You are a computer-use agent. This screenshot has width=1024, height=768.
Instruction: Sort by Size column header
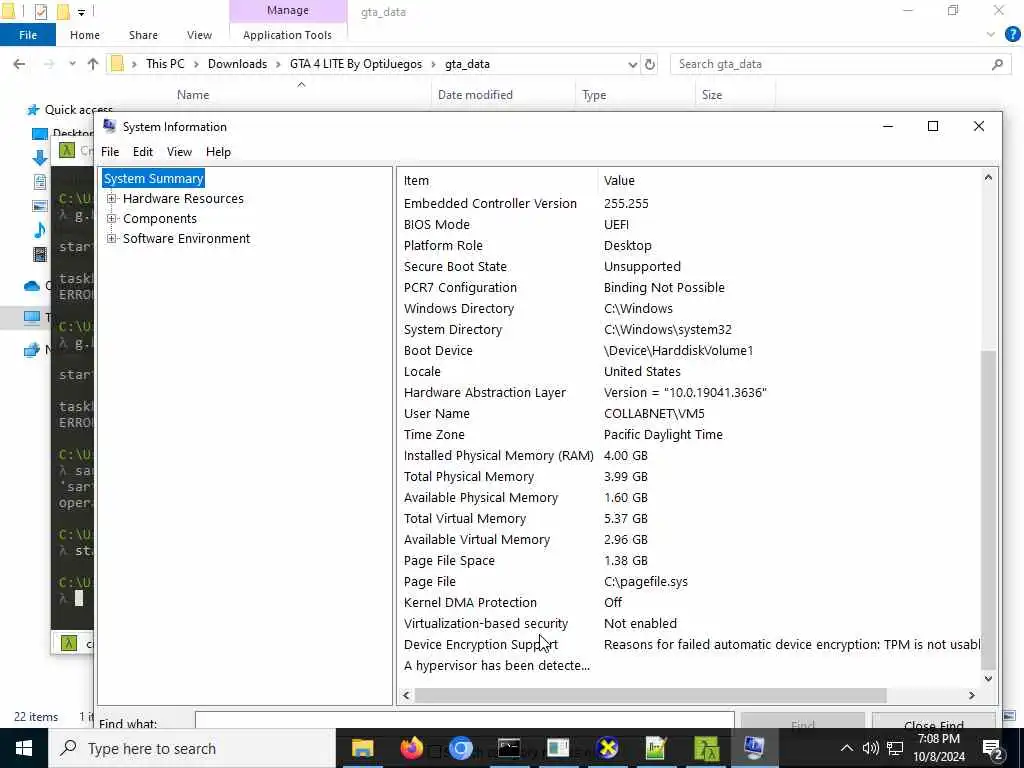click(x=712, y=95)
